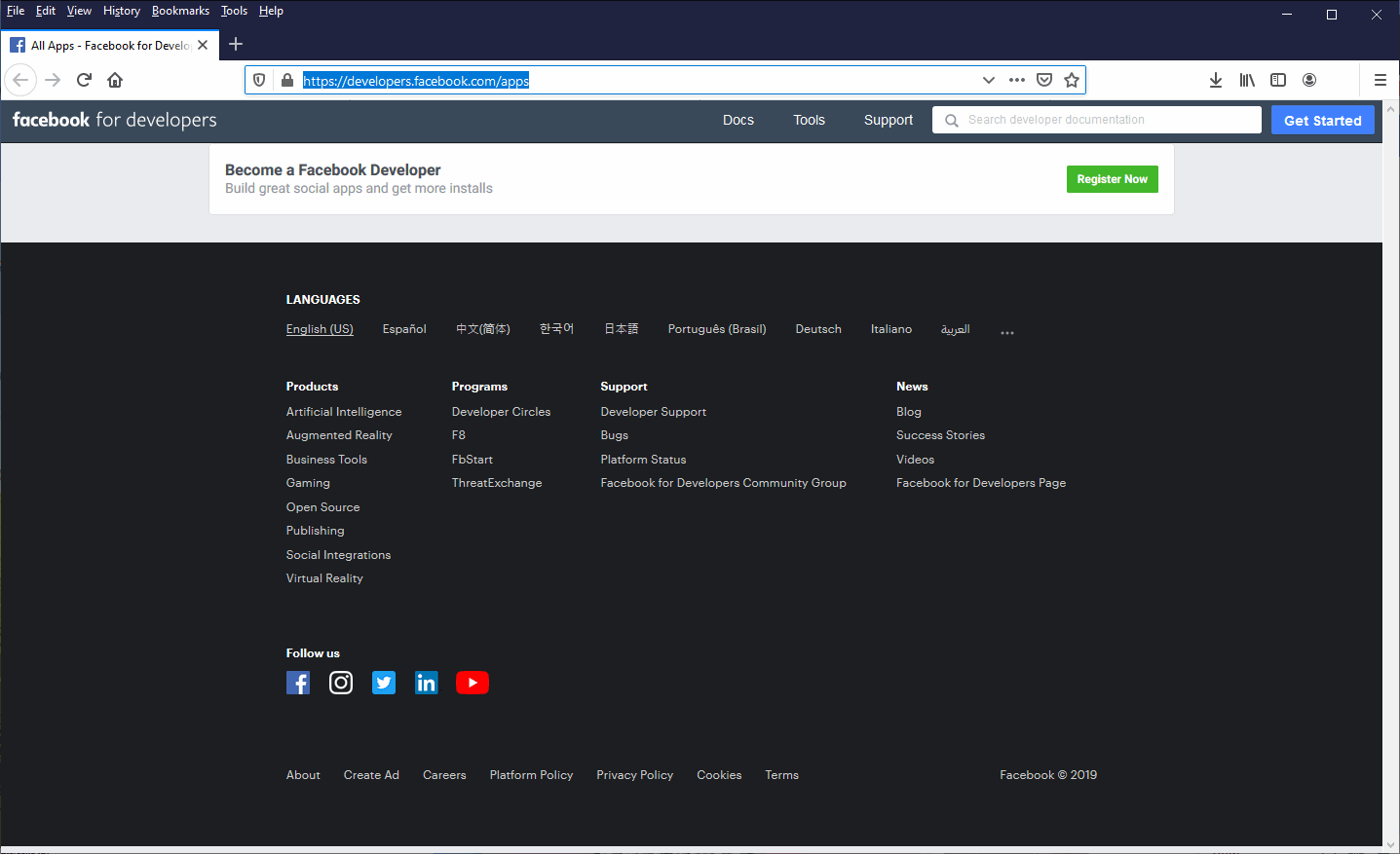The image size is (1400, 854).
Task: Open tracking protection shield icon
Action: (259, 80)
